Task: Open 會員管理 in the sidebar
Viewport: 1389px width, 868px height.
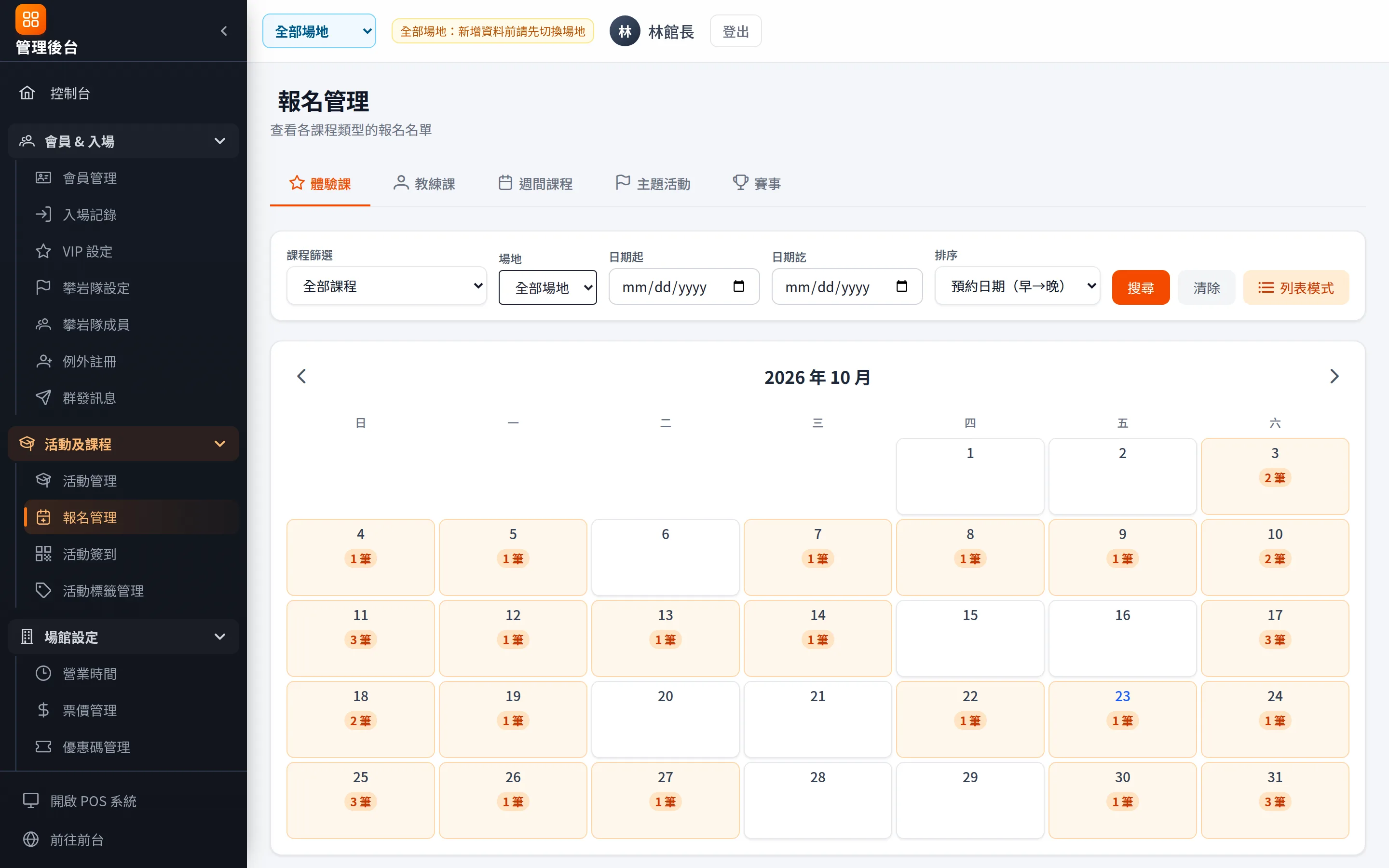Action: click(132, 178)
